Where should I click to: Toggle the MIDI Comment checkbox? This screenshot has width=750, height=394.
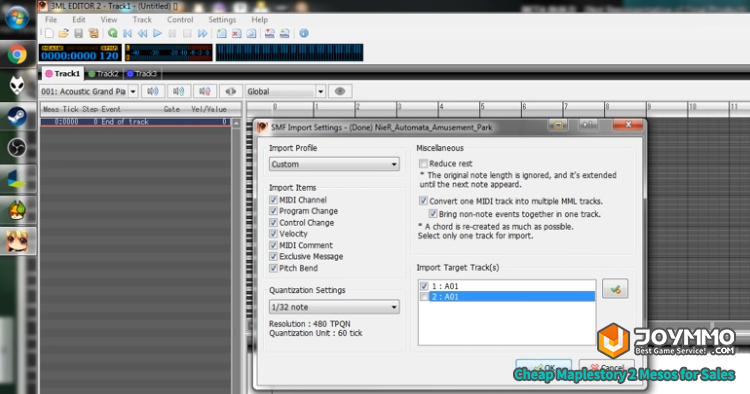[273, 245]
